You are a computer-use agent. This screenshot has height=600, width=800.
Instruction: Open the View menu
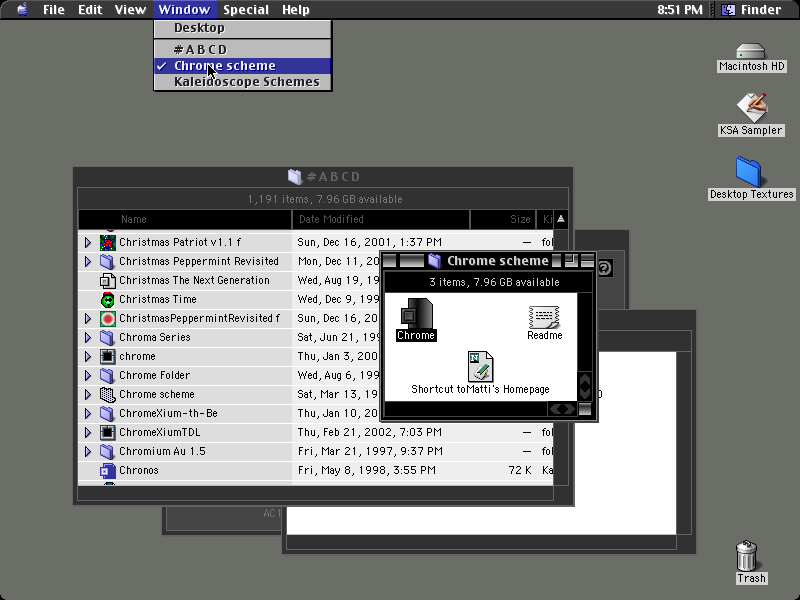tap(130, 10)
